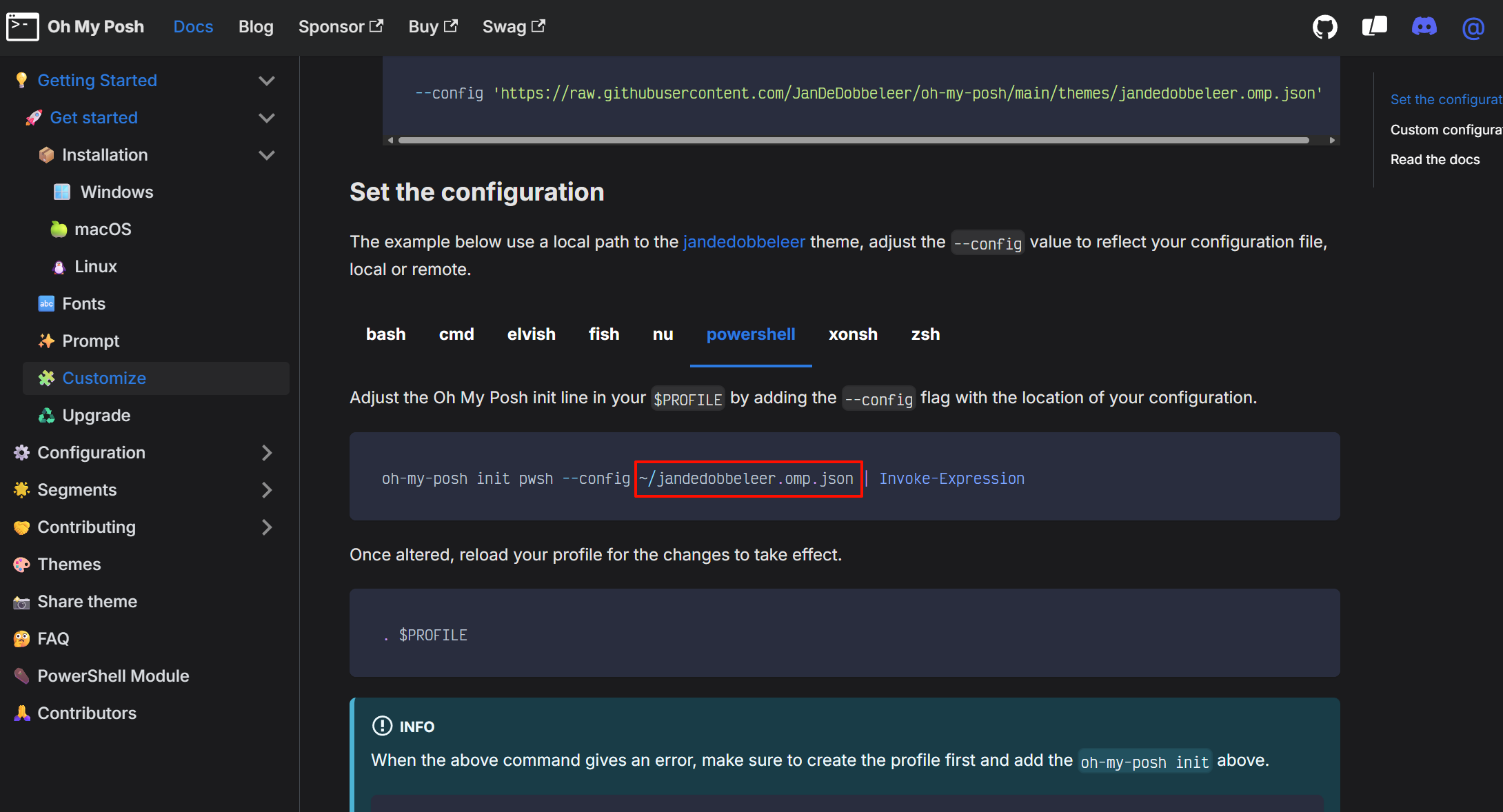1503x812 pixels.
Task: Click the external link icon next to Sponsor
Action: (376, 26)
